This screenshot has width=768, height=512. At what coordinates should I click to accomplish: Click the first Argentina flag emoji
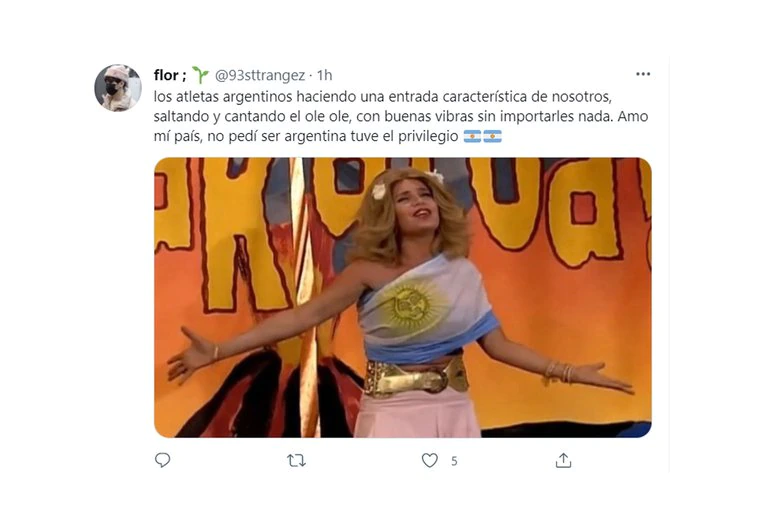472,136
